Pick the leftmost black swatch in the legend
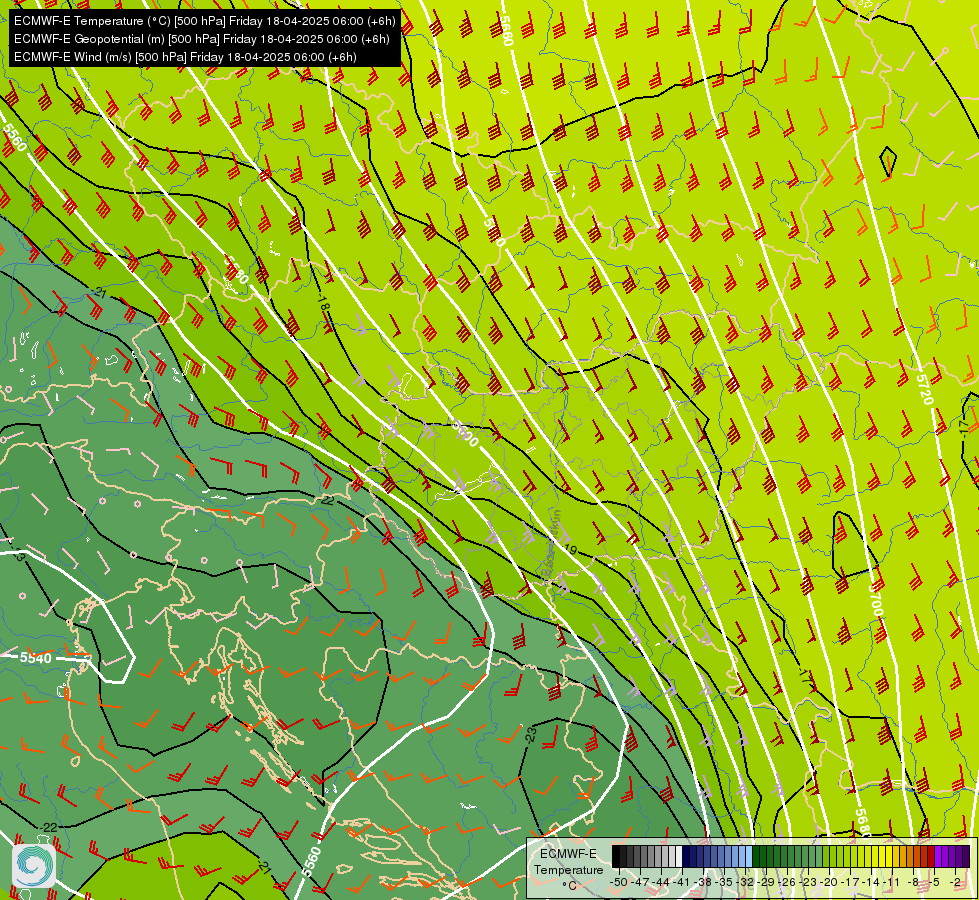This screenshot has height=900, width=979. [616, 856]
